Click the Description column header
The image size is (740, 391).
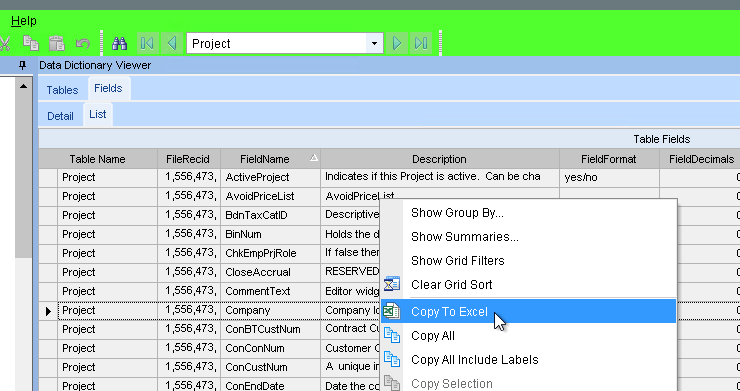pos(439,159)
